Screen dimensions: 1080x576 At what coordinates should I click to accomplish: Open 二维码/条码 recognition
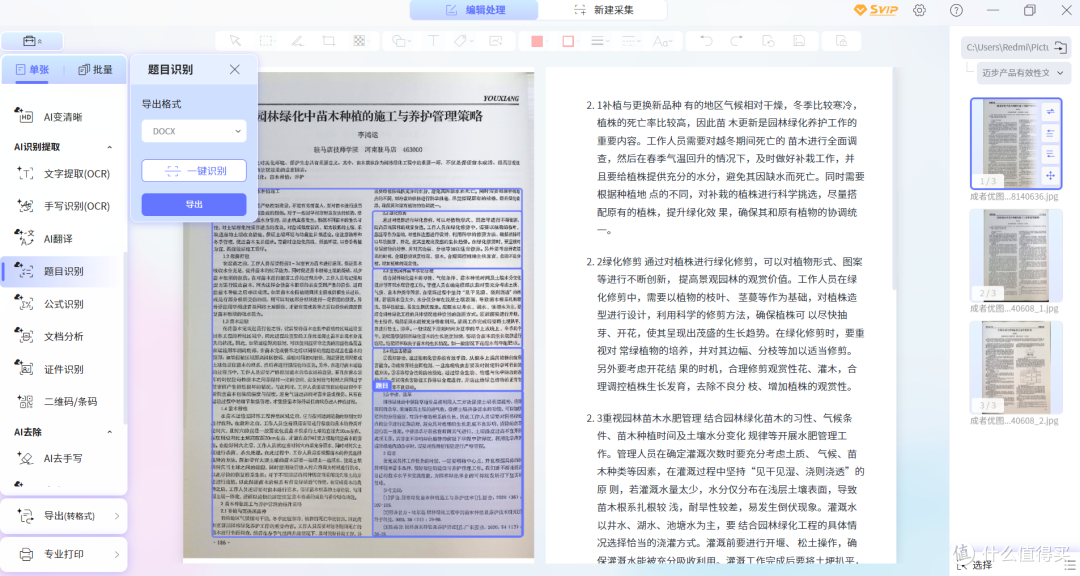pos(63,402)
